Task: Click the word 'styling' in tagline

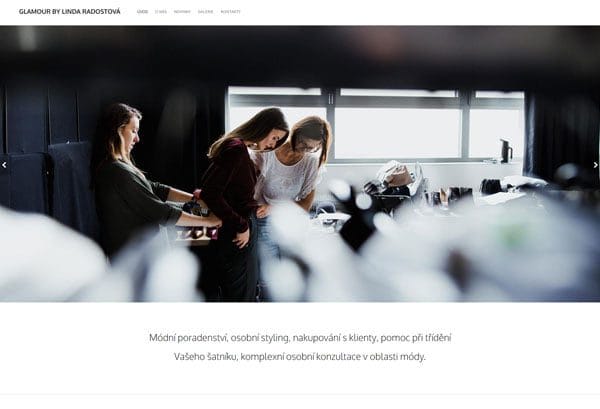Action: 274,338
